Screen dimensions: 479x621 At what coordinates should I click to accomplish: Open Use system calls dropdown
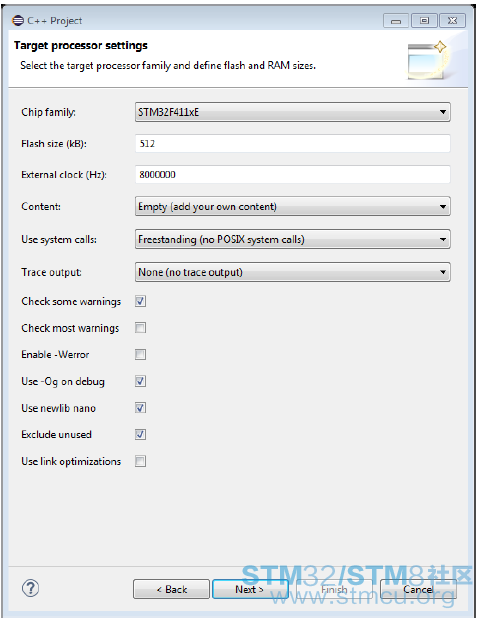(292, 239)
